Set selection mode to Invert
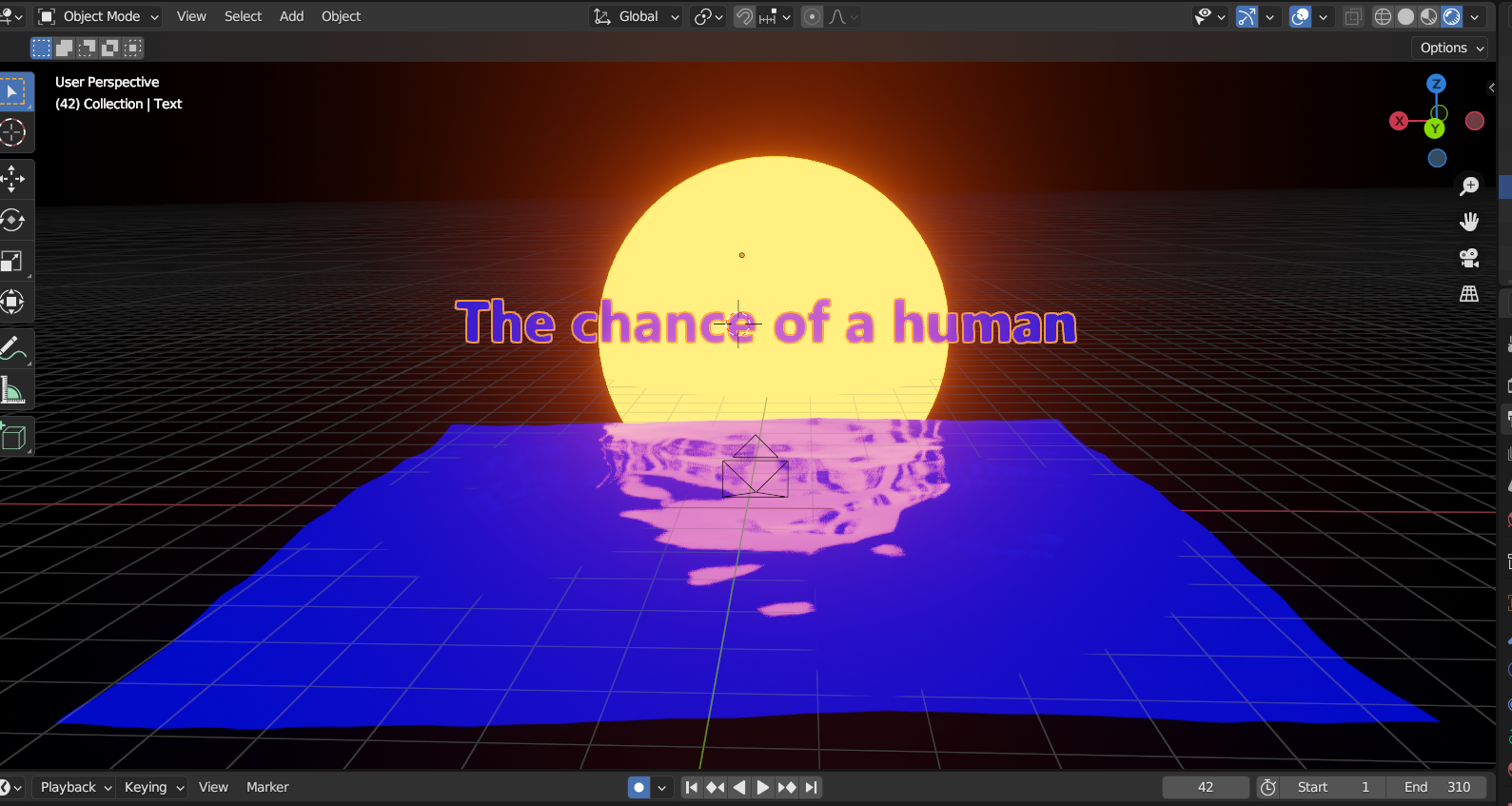Viewport: 1512px width, 806px height. click(110, 48)
